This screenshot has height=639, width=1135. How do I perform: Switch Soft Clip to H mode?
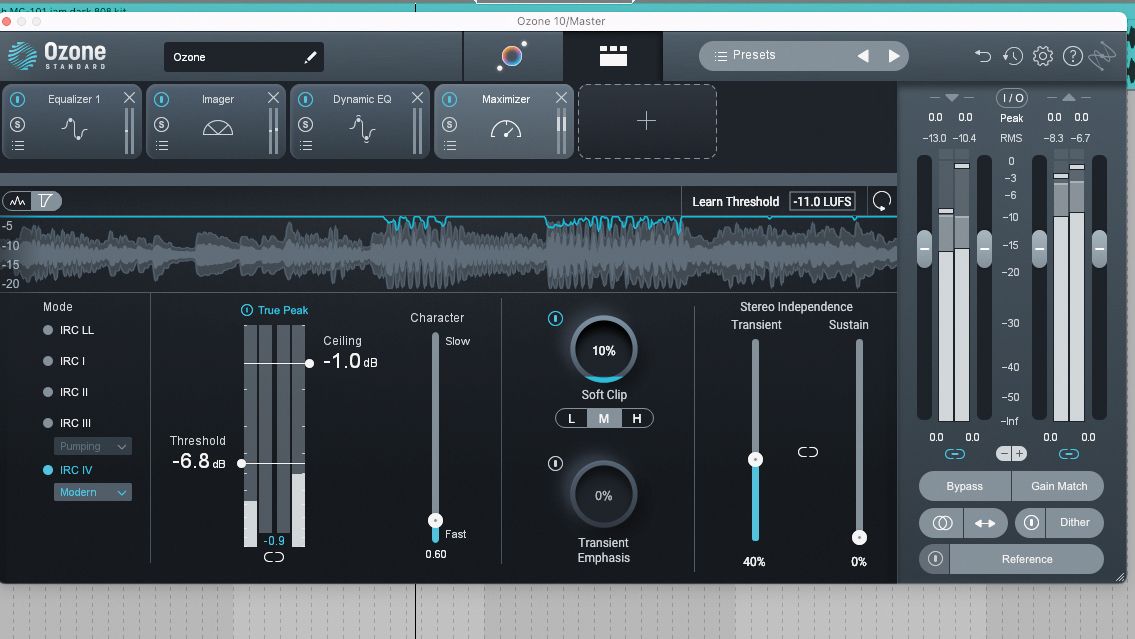click(x=637, y=418)
